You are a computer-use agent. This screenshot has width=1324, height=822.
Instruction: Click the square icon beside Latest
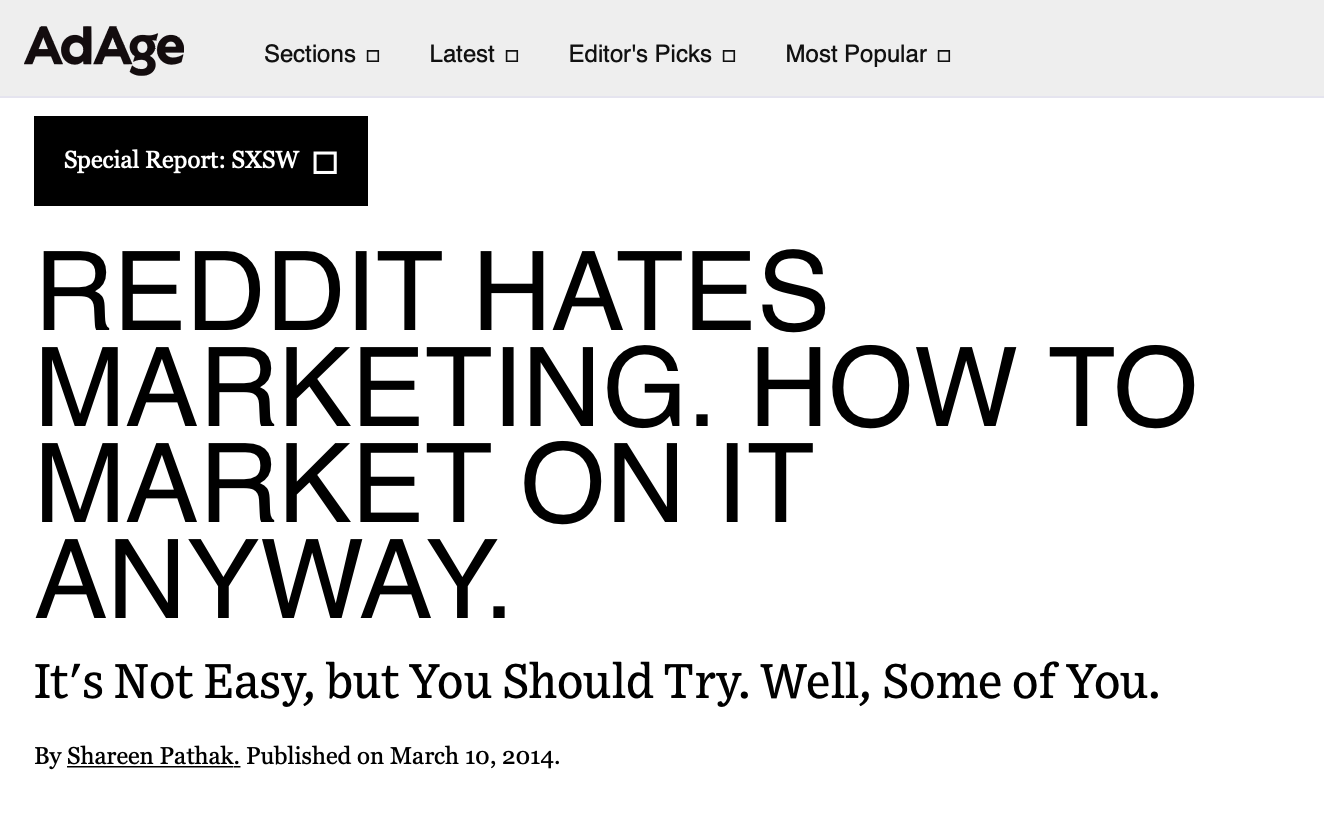pos(512,56)
